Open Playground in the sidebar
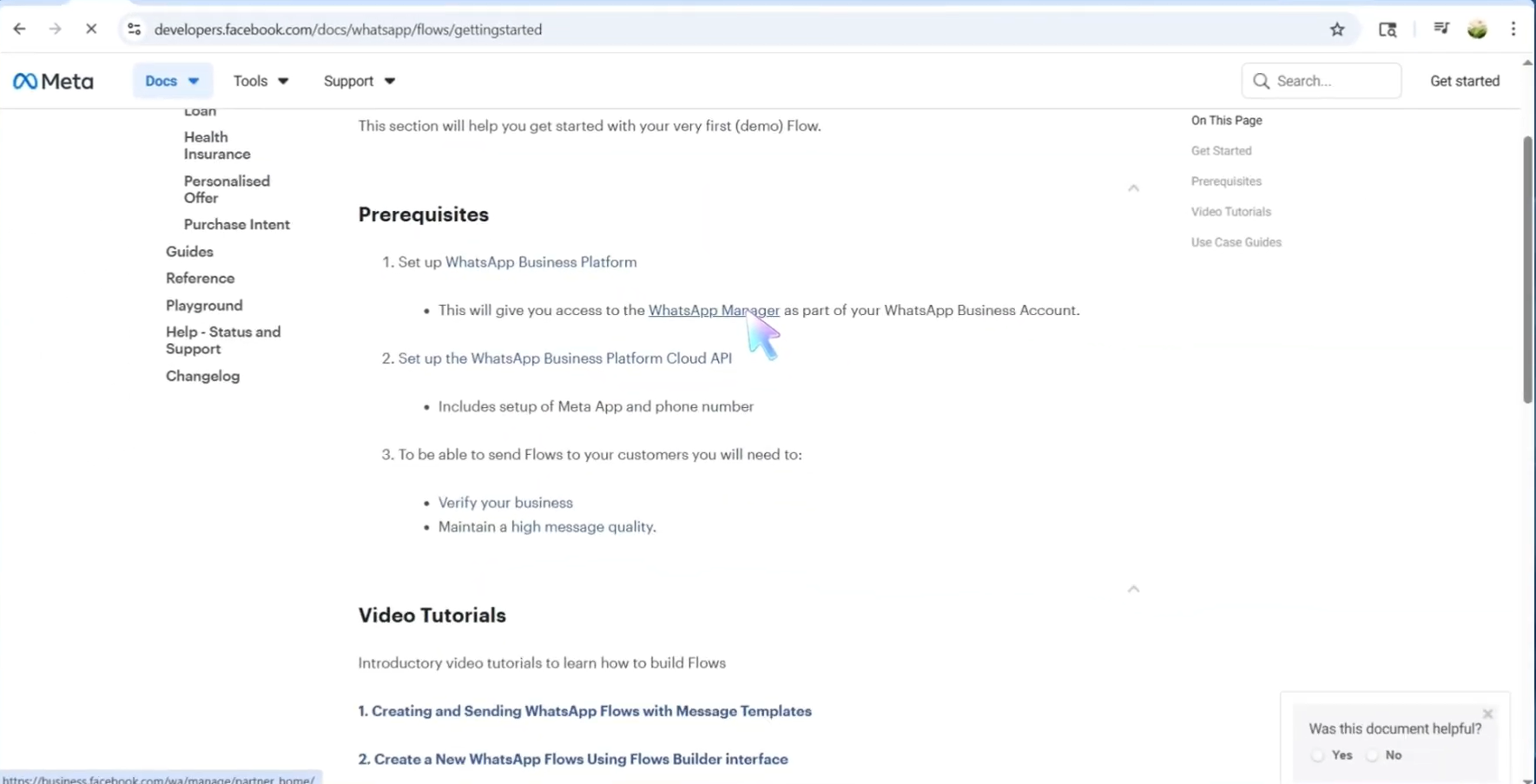 (204, 306)
